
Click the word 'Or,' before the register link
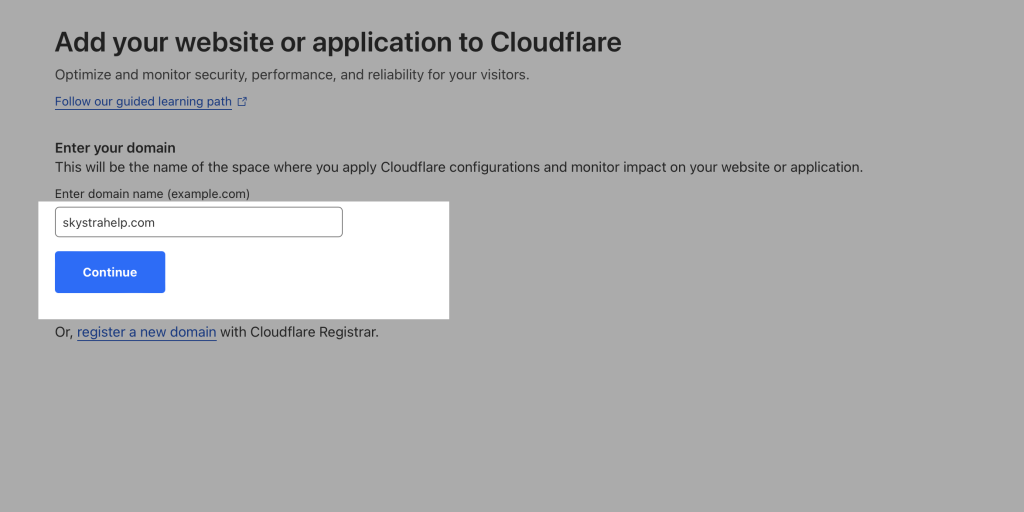pyautogui.click(x=64, y=332)
